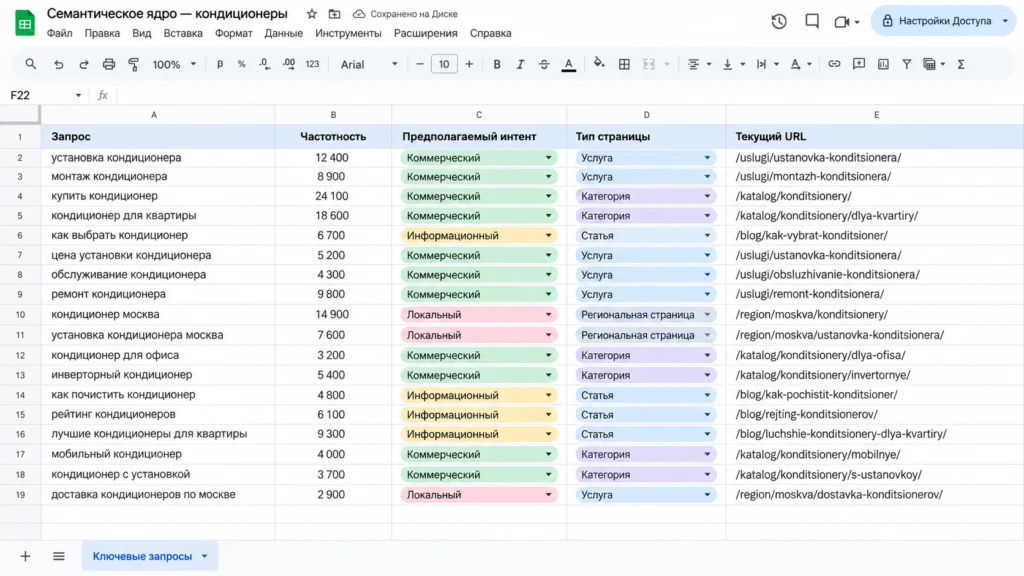Undo the last action
Screen dimensions: 1024x576
click(x=58, y=64)
